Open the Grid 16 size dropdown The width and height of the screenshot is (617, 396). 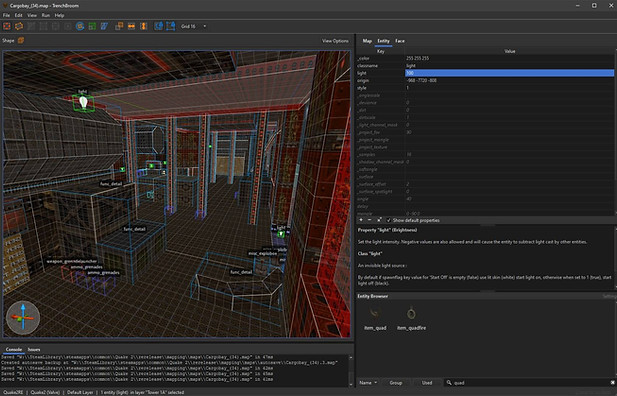tap(194, 26)
